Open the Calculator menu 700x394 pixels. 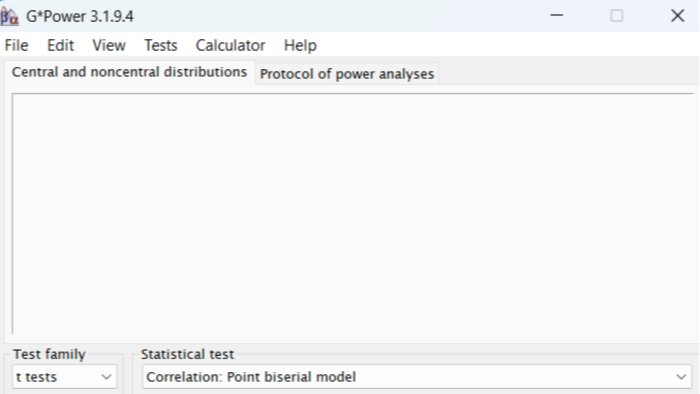[230, 46]
